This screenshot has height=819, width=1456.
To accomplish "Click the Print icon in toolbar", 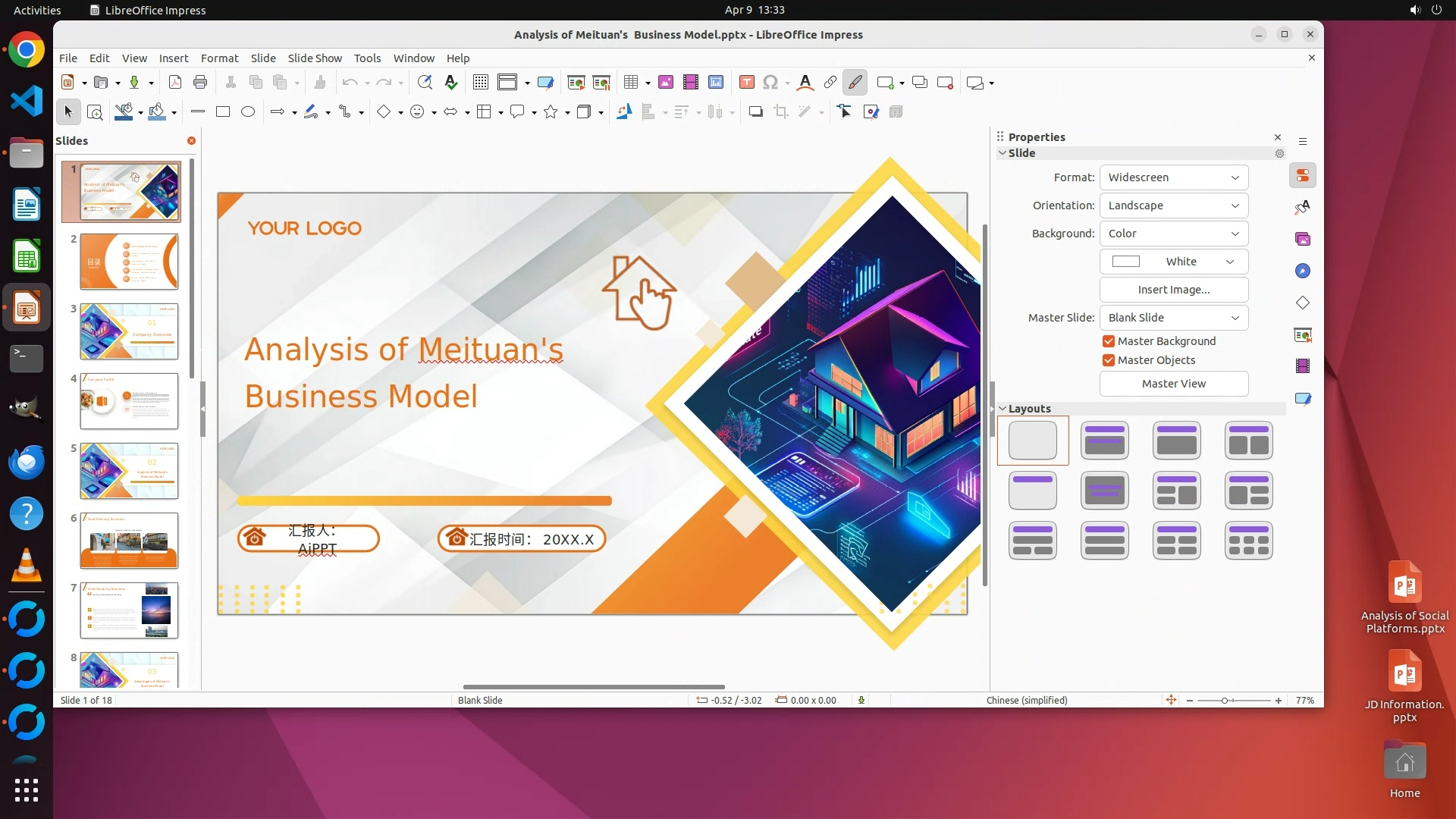I will (200, 83).
